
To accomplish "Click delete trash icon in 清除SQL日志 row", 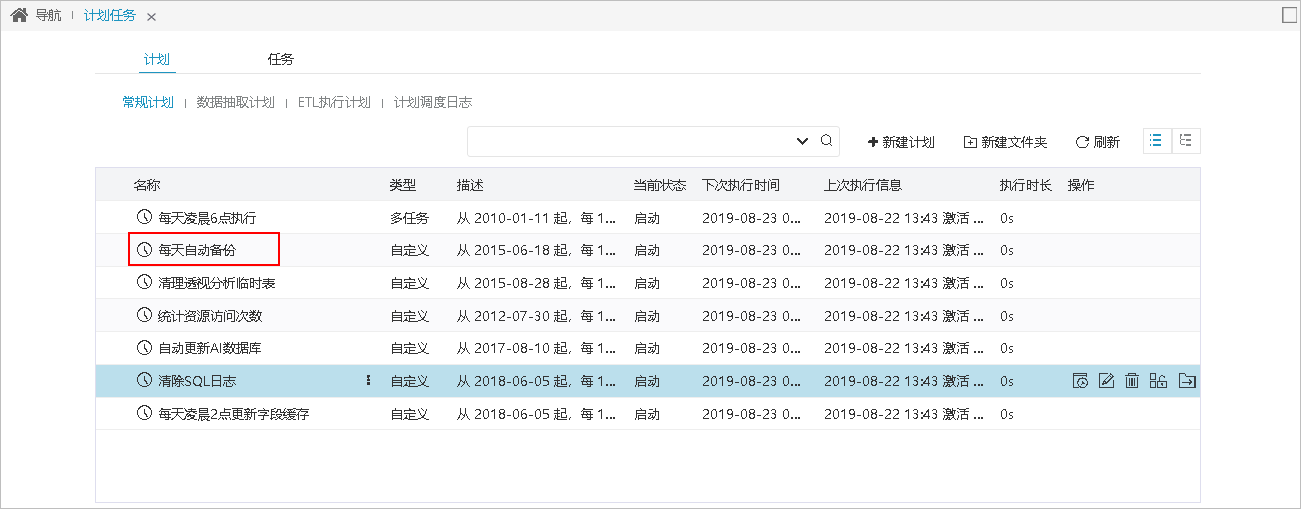I will [1132, 380].
